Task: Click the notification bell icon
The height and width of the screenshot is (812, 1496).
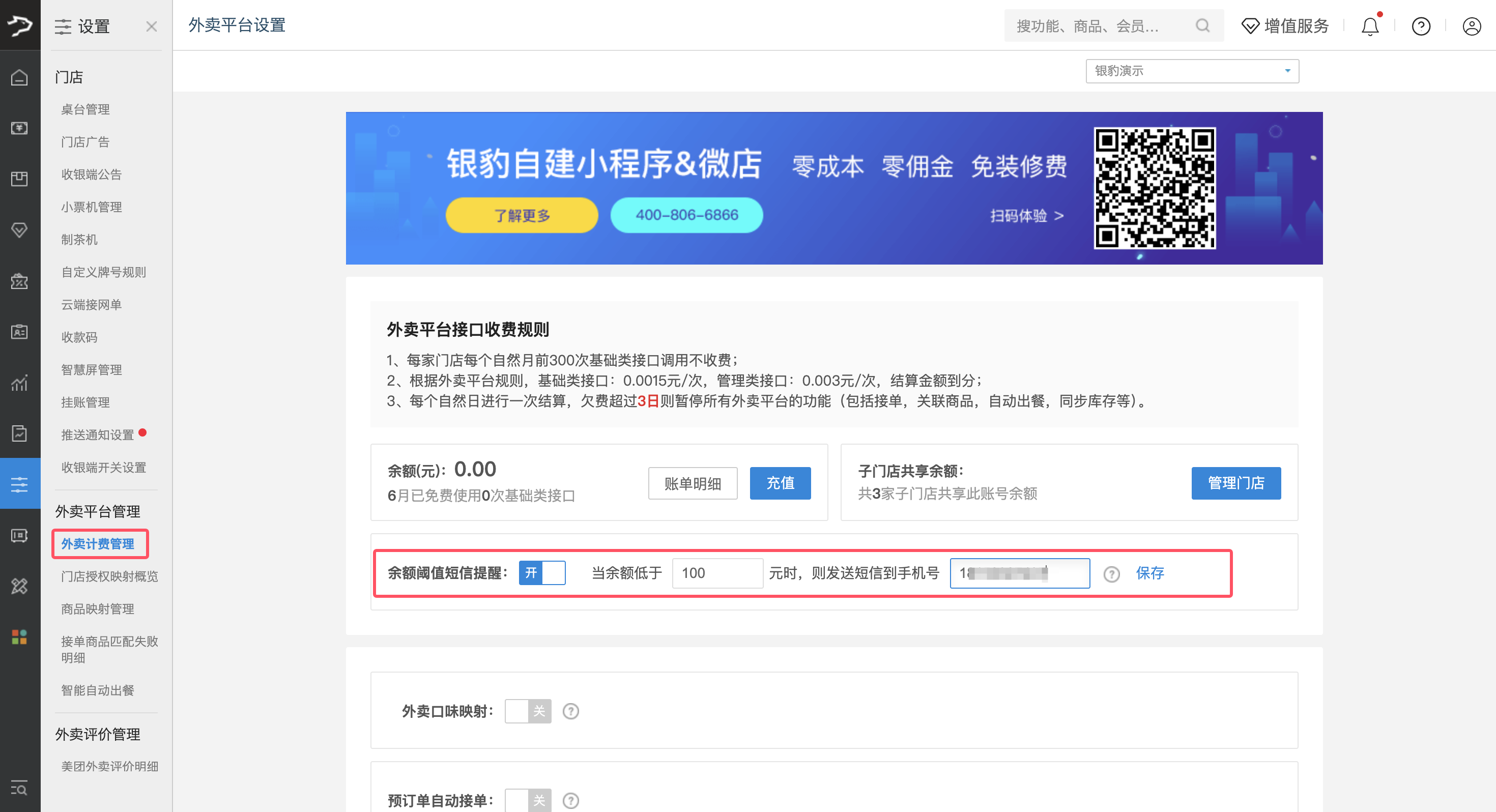Action: [1370, 26]
